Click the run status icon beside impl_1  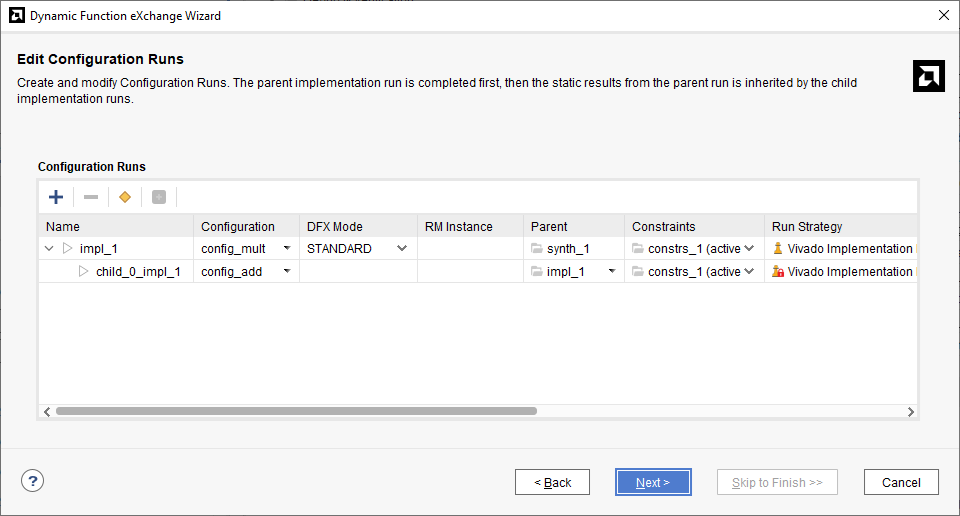click(68, 249)
